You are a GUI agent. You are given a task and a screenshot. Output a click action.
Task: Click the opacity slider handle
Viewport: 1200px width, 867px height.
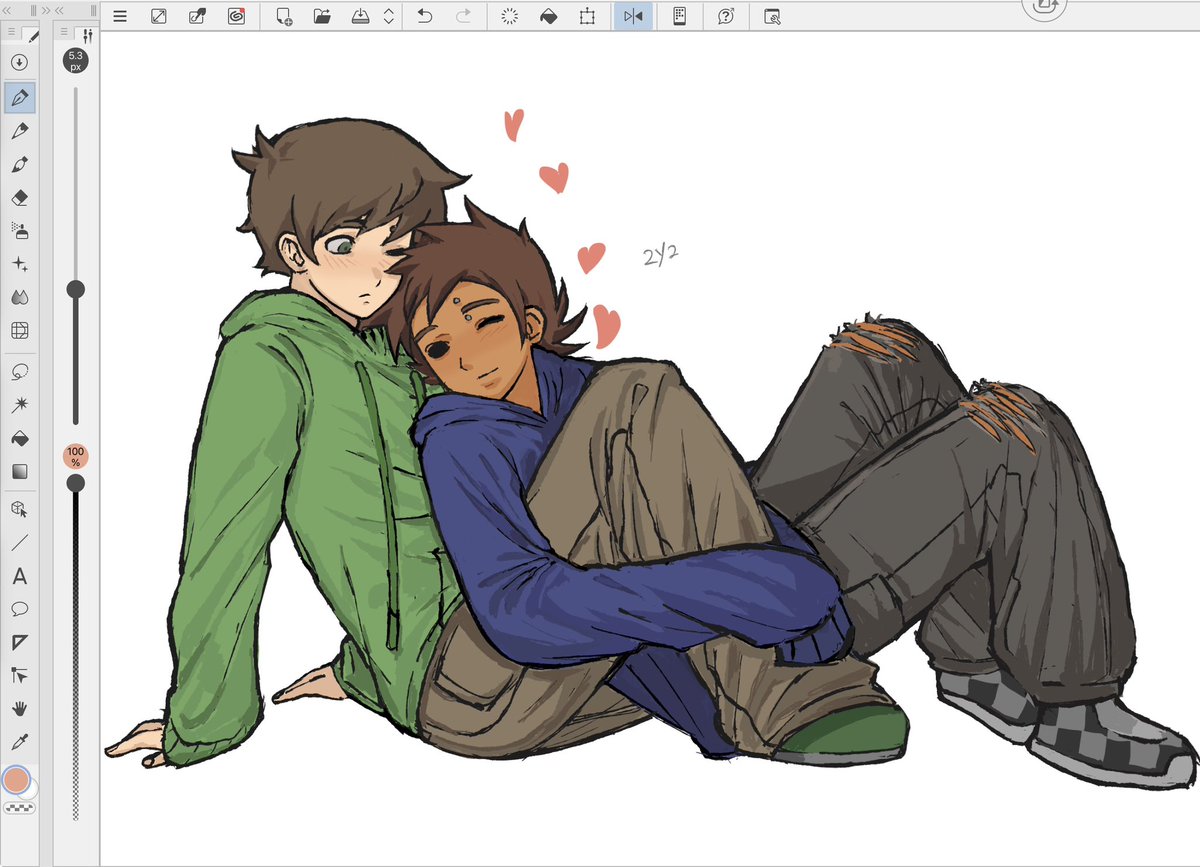(x=75, y=483)
